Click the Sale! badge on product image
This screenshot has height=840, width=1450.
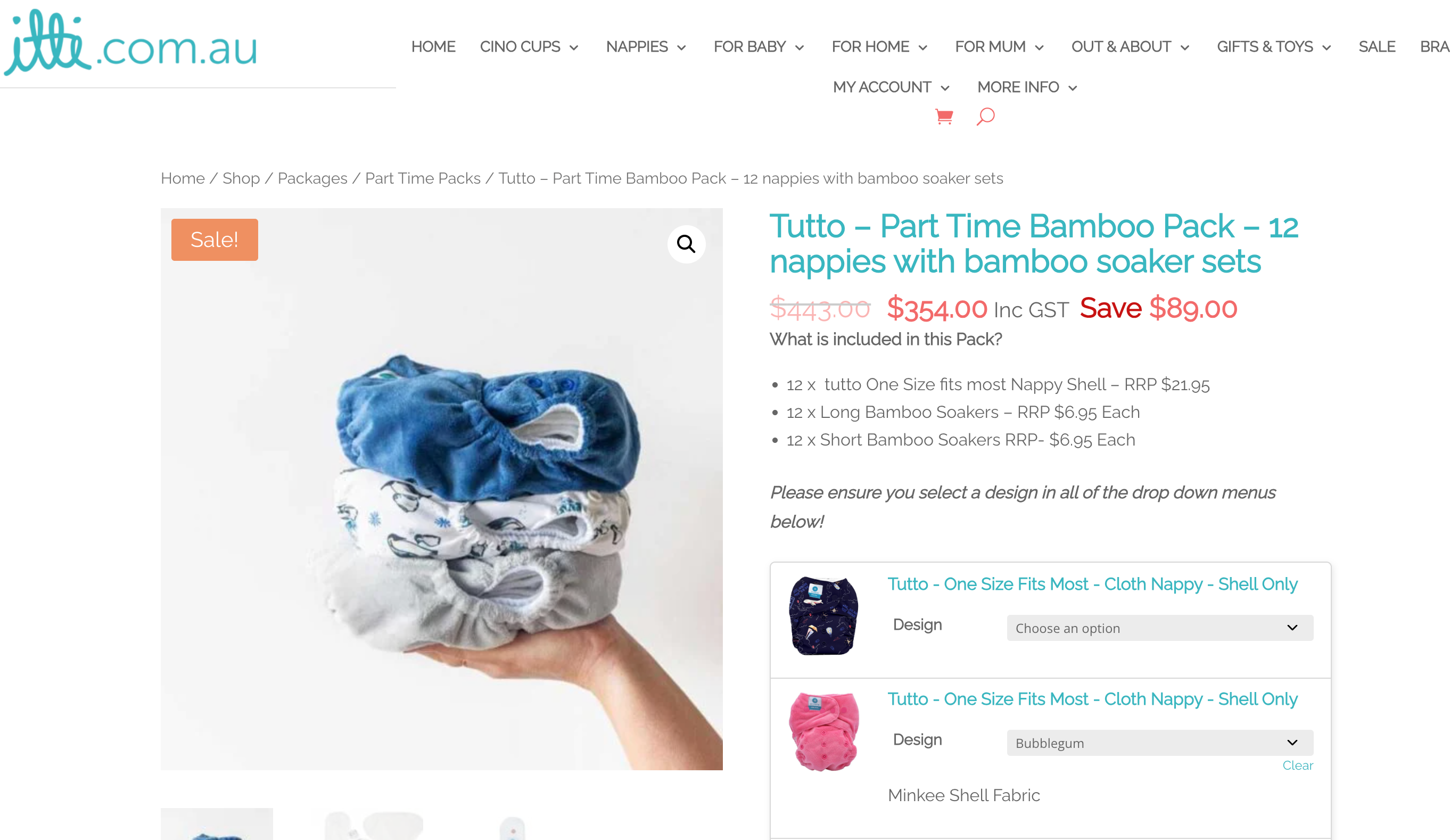pyautogui.click(x=215, y=240)
